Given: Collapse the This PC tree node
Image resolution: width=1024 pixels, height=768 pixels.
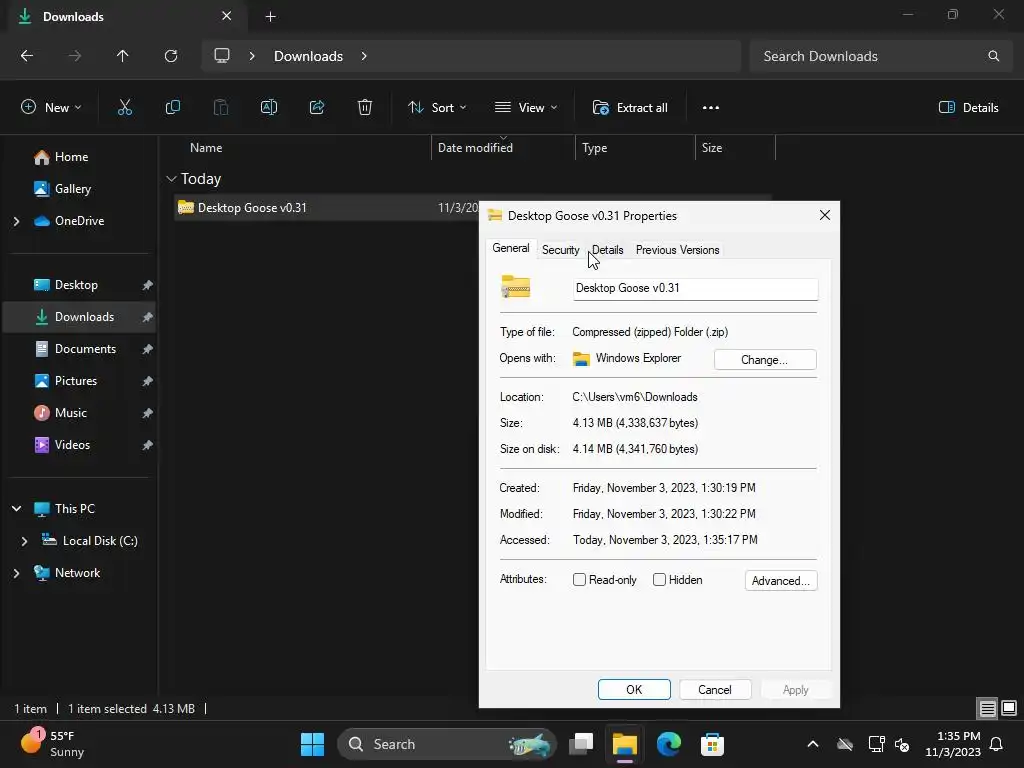Looking at the screenshot, I should point(17,509).
